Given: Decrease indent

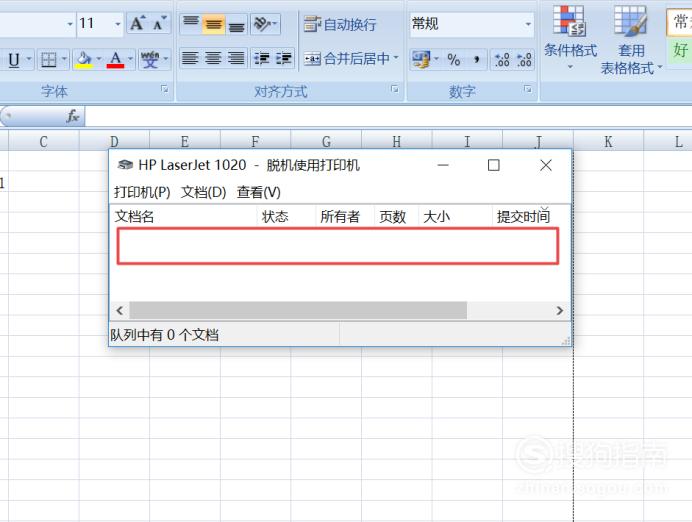Looking at the screenshot, I should (x=262, y=59).
